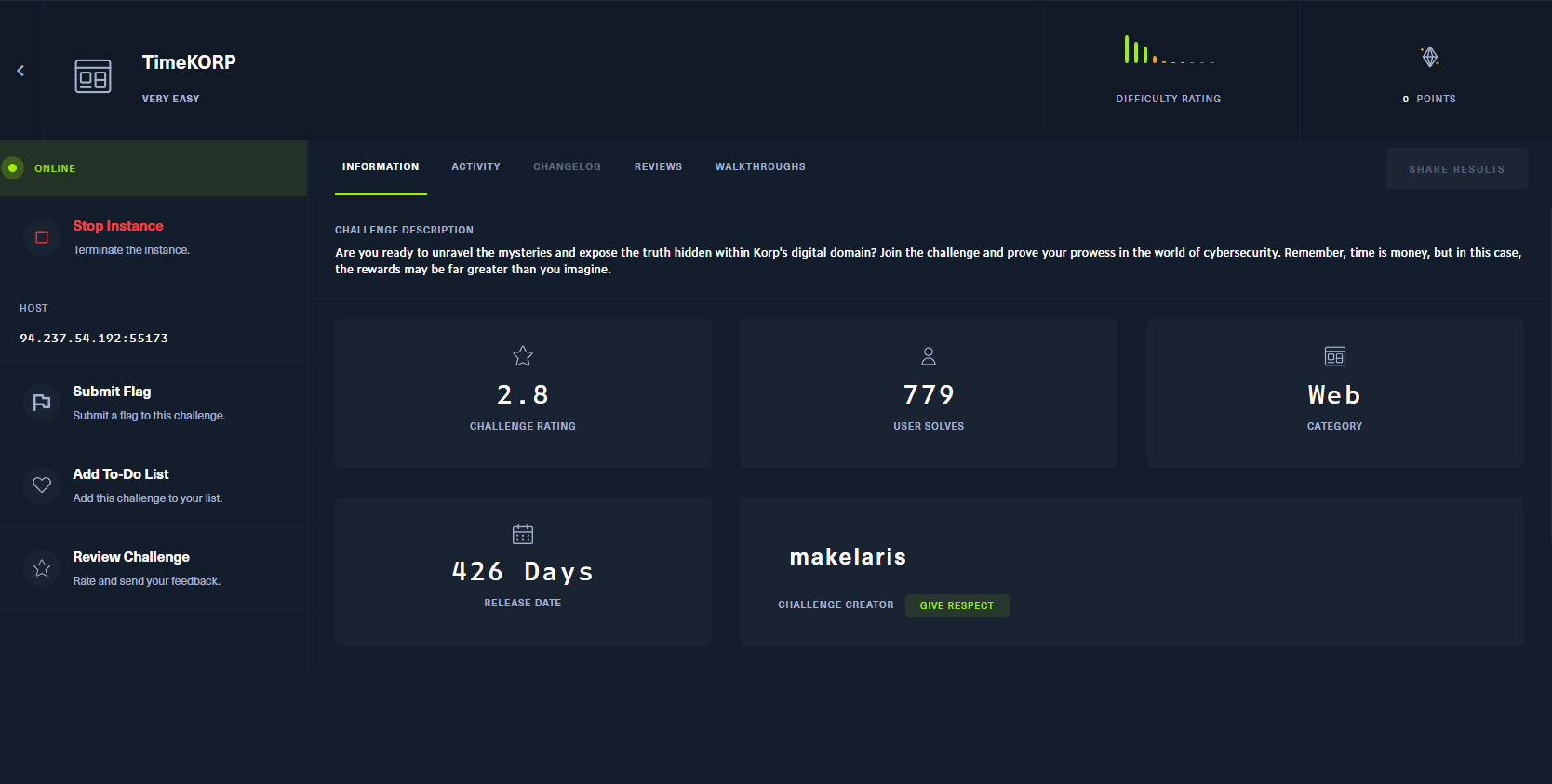Click the Review Challenge star icon
This screenshot has height=784, width=1552.
(x=42, y=568)
